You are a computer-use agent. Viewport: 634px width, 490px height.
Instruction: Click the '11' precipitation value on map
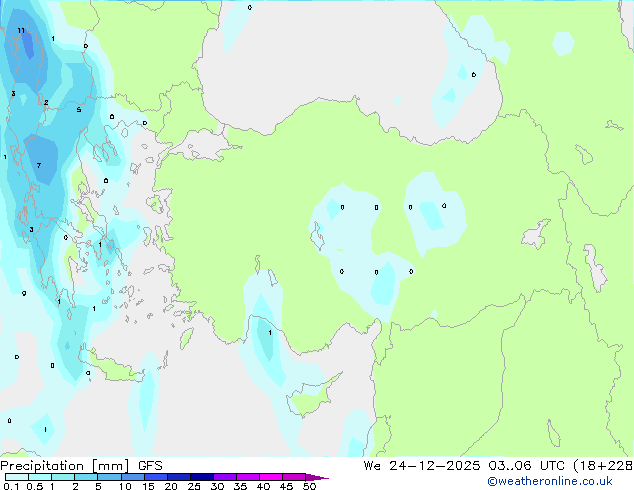pos(21,30)
